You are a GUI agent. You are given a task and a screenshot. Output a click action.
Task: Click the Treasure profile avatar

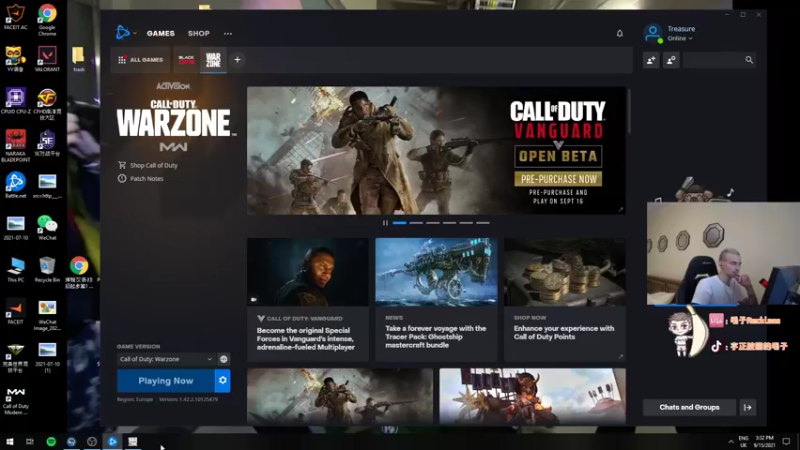pyautogui.click(x=653, y=33)
